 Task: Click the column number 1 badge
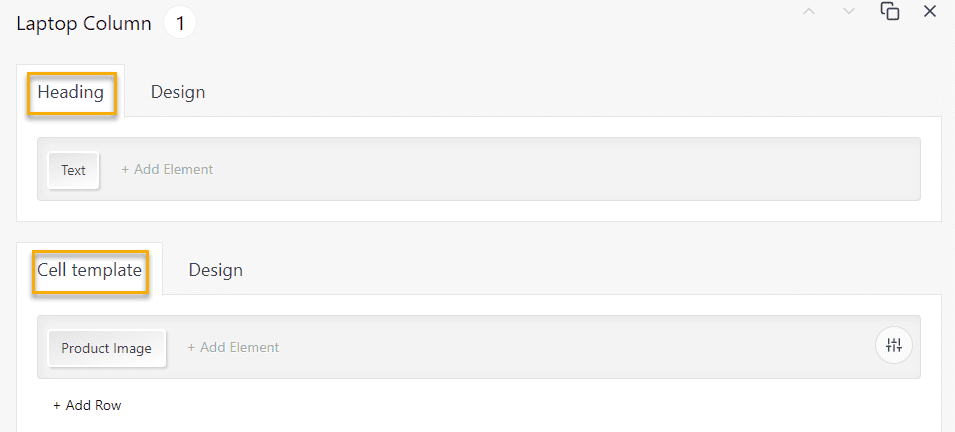click(x=180, y=24)
